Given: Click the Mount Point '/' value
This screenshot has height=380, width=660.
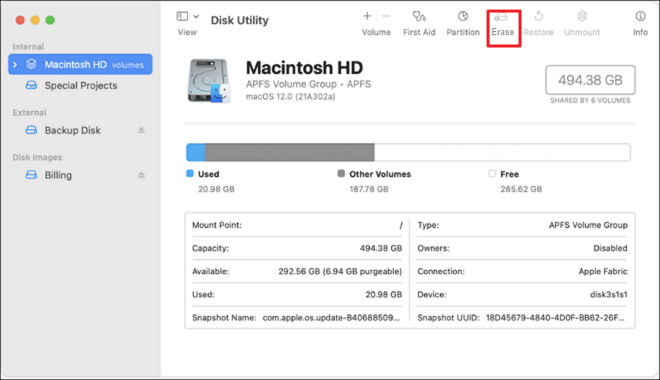Looking at the screenshot, I should (x=401, y=226).
